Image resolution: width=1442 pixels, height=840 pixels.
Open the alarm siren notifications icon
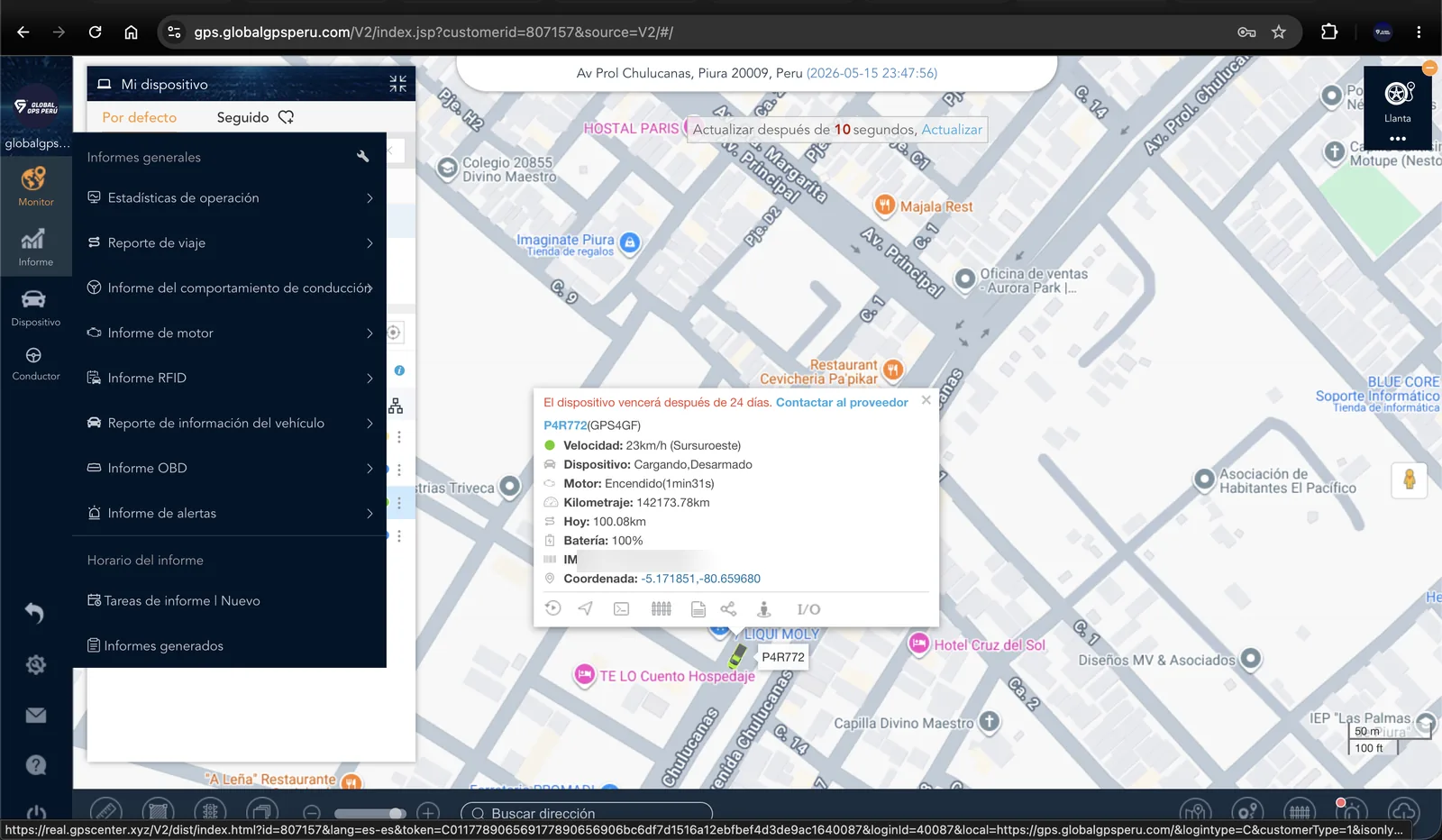pyautogui.click(x=1351, y=812)
